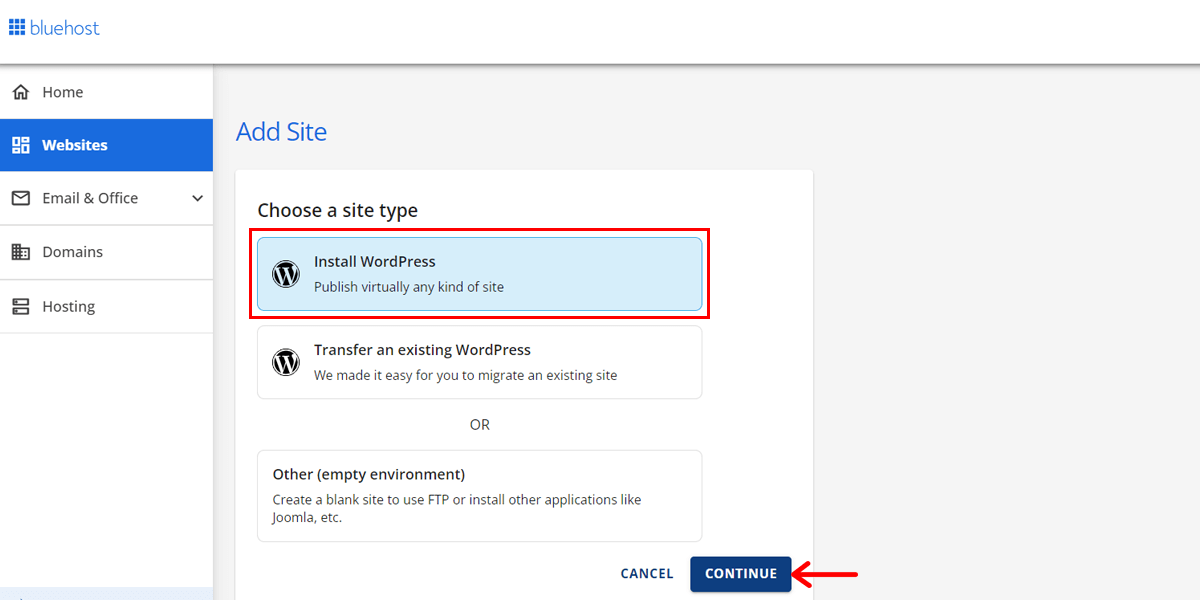The height and width of the screenshot is (600, 1200).
Task: Click the Domains building icon
Action: [20, 252]
